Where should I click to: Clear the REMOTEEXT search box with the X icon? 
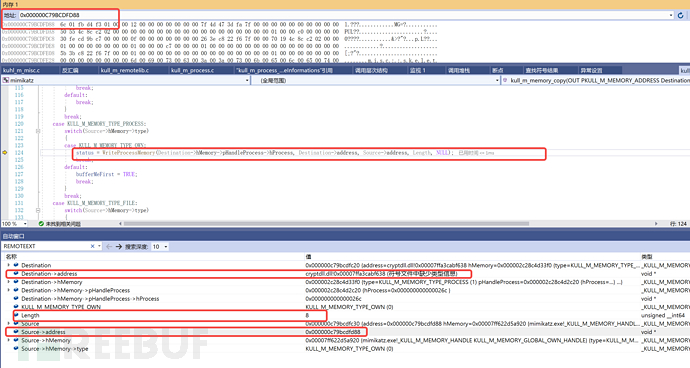pyautogui.click(x=92, y=247)
